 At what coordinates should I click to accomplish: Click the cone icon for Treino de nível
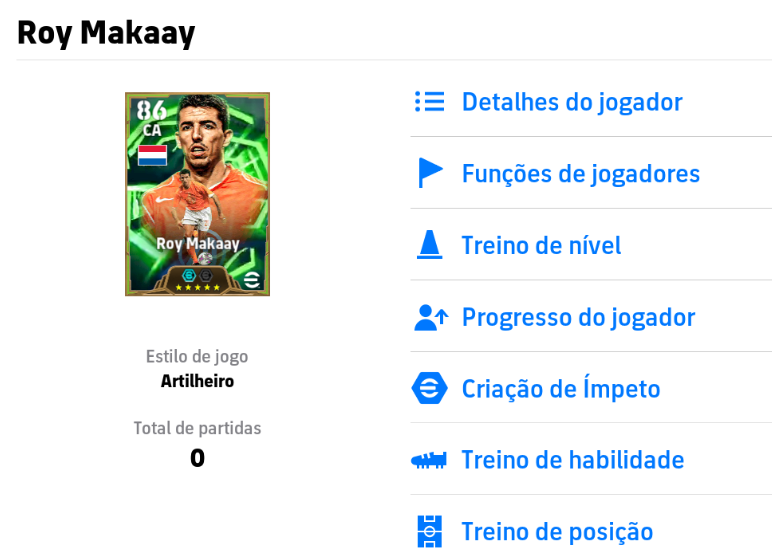point(429,245)
